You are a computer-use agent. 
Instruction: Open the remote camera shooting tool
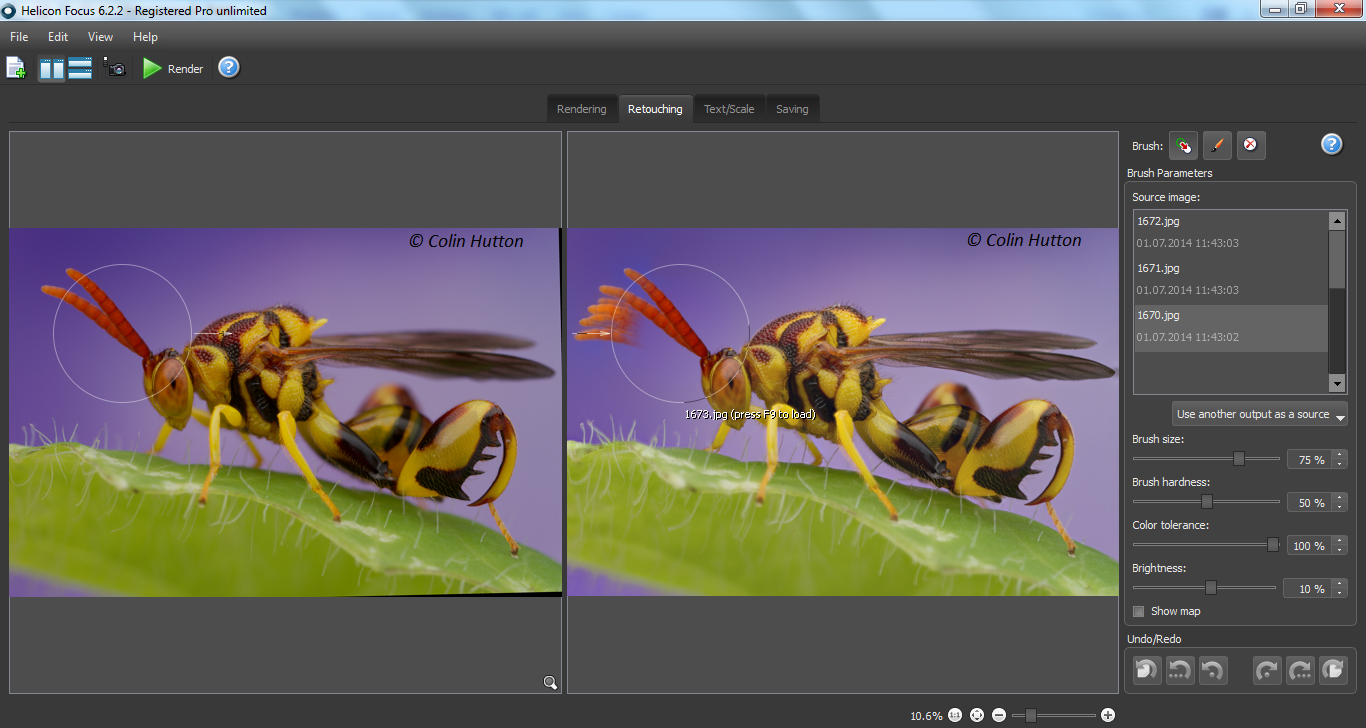tap(114, 68)
